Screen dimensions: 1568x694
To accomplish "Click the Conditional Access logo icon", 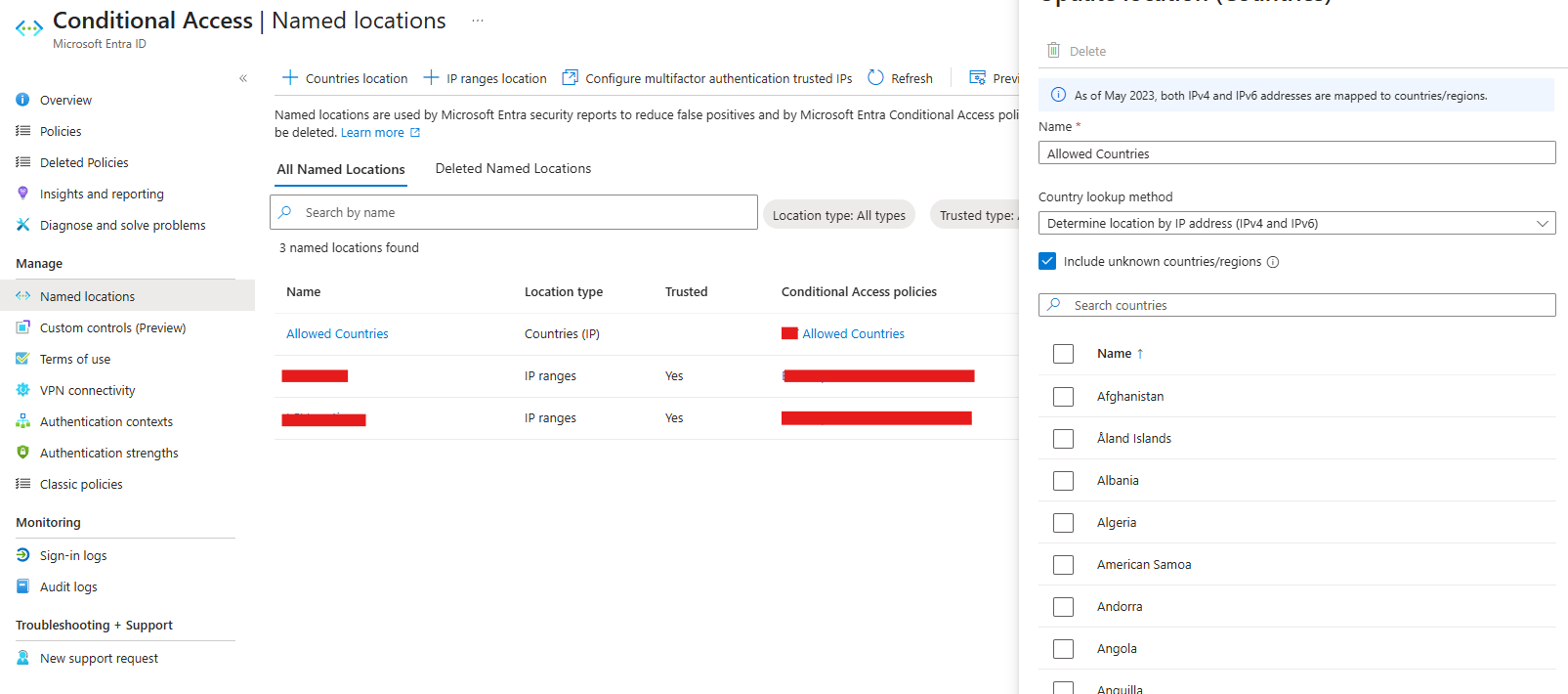I will (29, 28).
